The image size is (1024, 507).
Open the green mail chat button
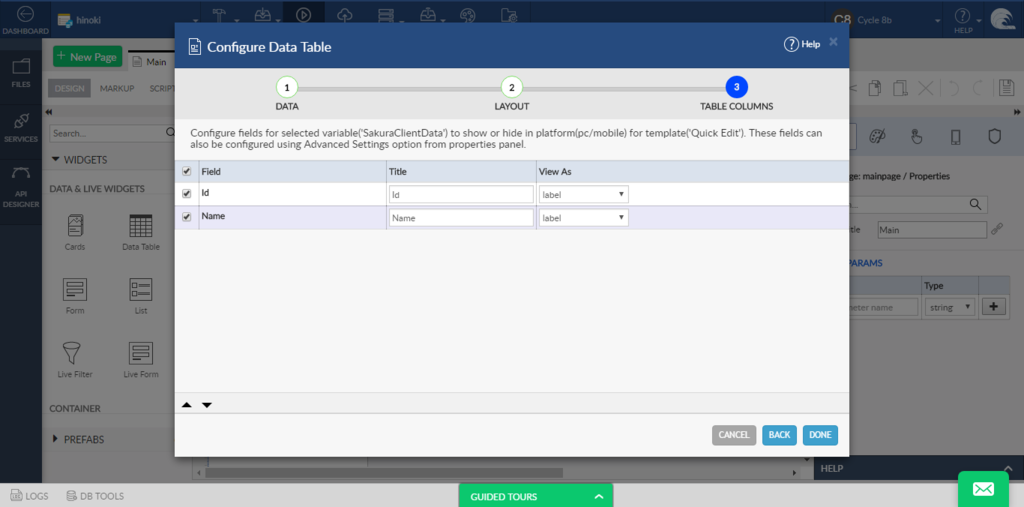(984, 488)
